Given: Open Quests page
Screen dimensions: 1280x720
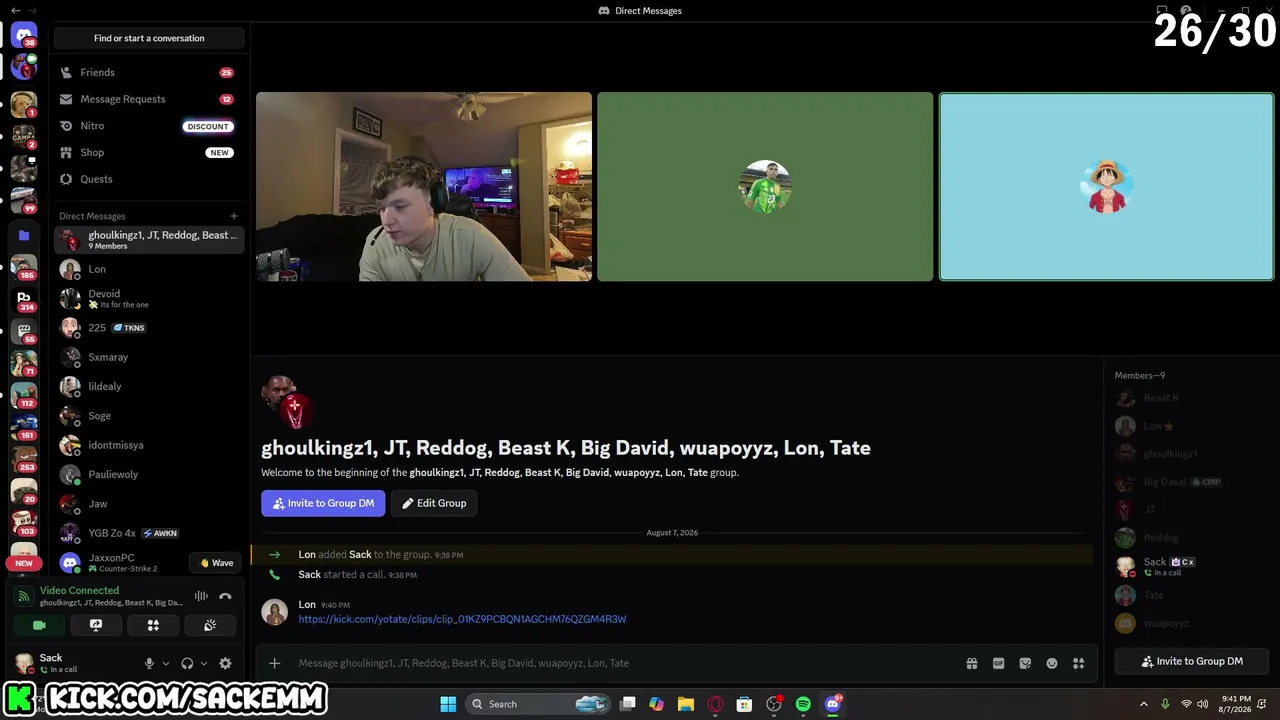Looking at the screenshot, I should pos(149,179).
